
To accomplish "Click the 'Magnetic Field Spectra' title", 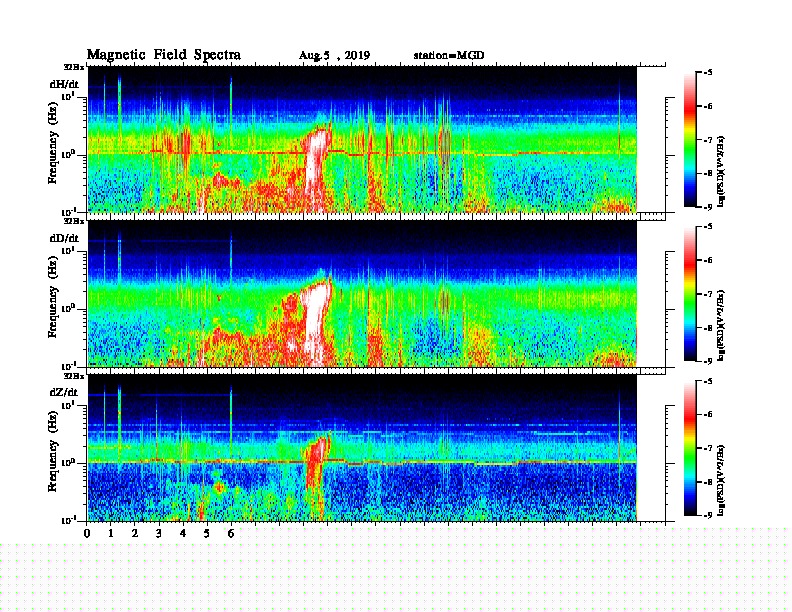I will tap(164, 55).
